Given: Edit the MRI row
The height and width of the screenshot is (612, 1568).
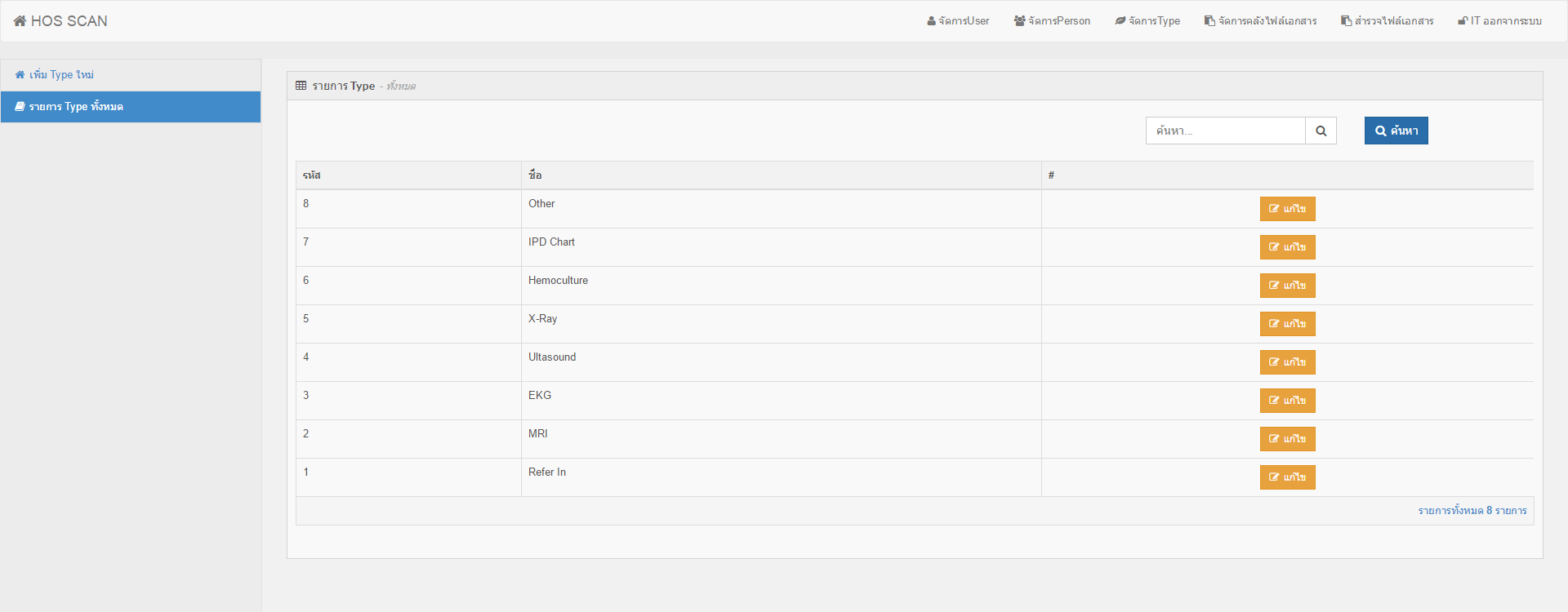Looking at the screenshot, I should tap(1287, 439).
